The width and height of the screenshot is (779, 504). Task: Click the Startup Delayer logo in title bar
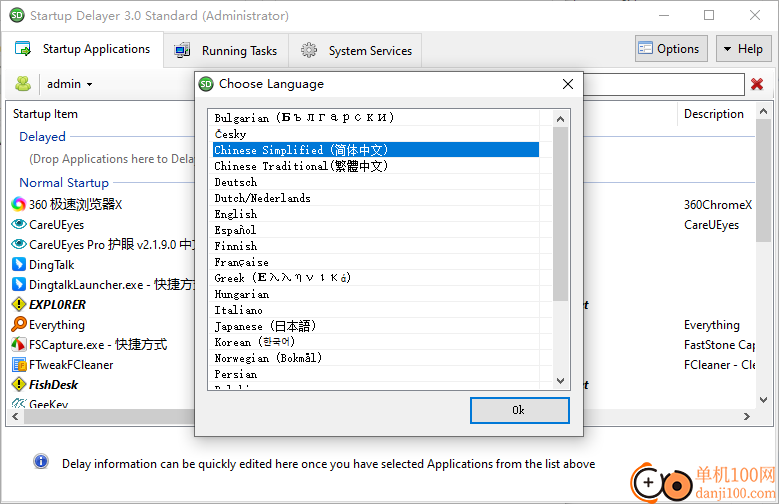[x=16, y=15]
